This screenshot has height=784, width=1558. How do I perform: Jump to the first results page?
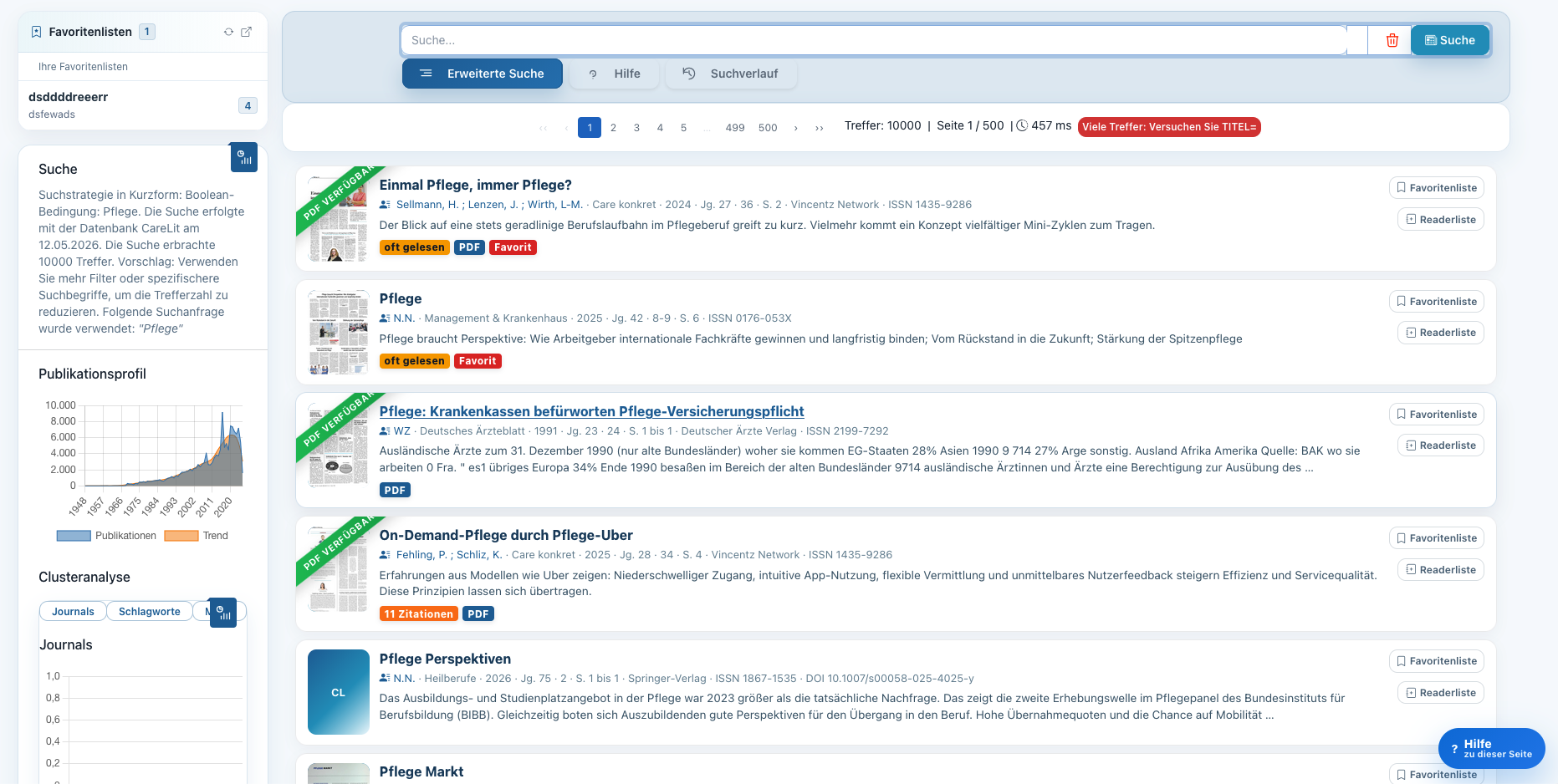[x=544, y=128]
